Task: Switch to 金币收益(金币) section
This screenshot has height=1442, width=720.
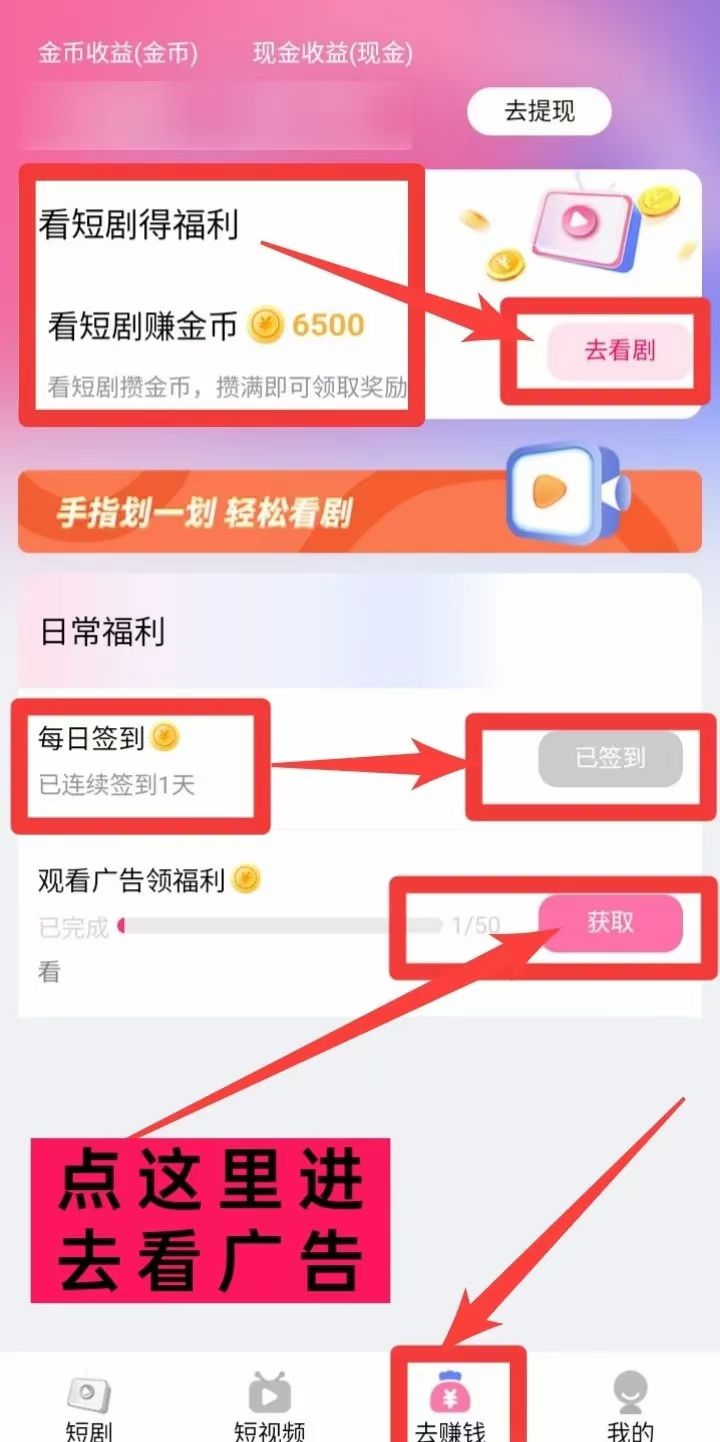Action: (118, 54)
